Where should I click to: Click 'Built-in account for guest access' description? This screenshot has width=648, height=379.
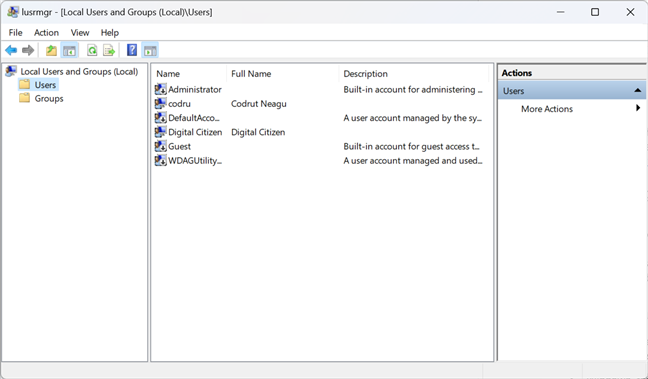[x=411, y=146]
